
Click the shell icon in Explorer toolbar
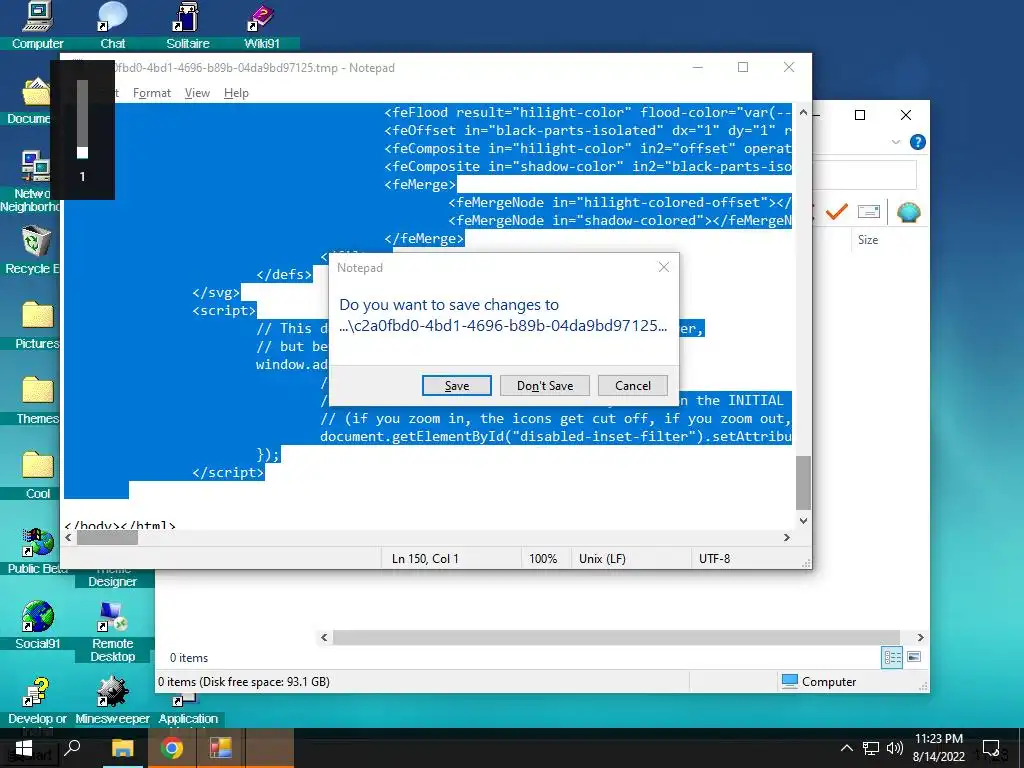(908, 212)
